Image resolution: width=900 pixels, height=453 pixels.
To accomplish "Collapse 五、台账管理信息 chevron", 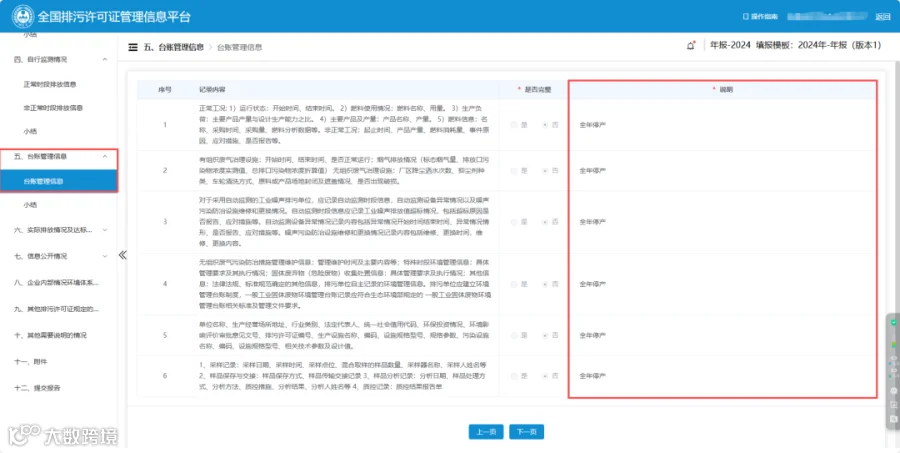I will [x=104, y=156].
